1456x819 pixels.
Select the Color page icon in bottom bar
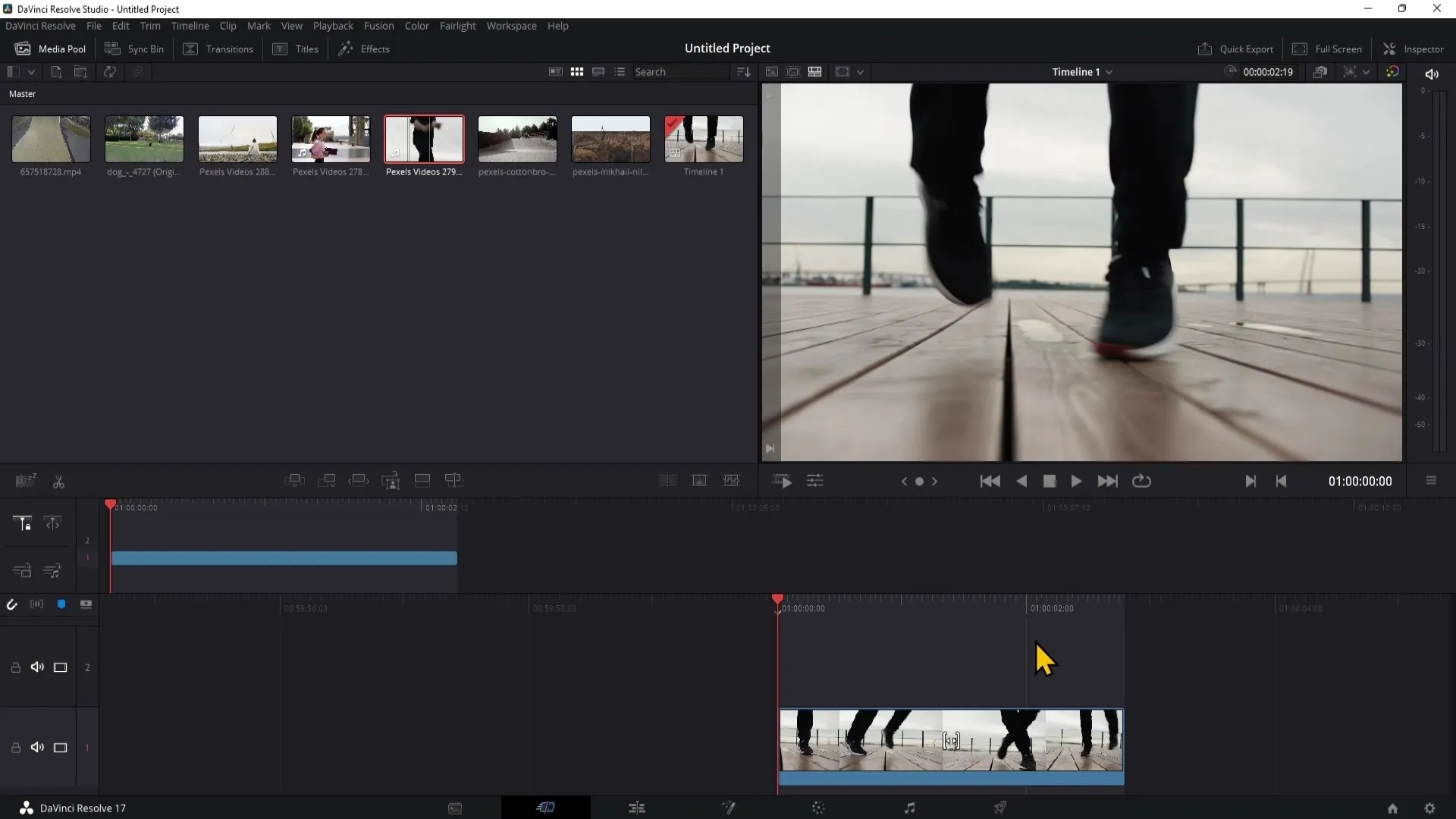point(819,807)
